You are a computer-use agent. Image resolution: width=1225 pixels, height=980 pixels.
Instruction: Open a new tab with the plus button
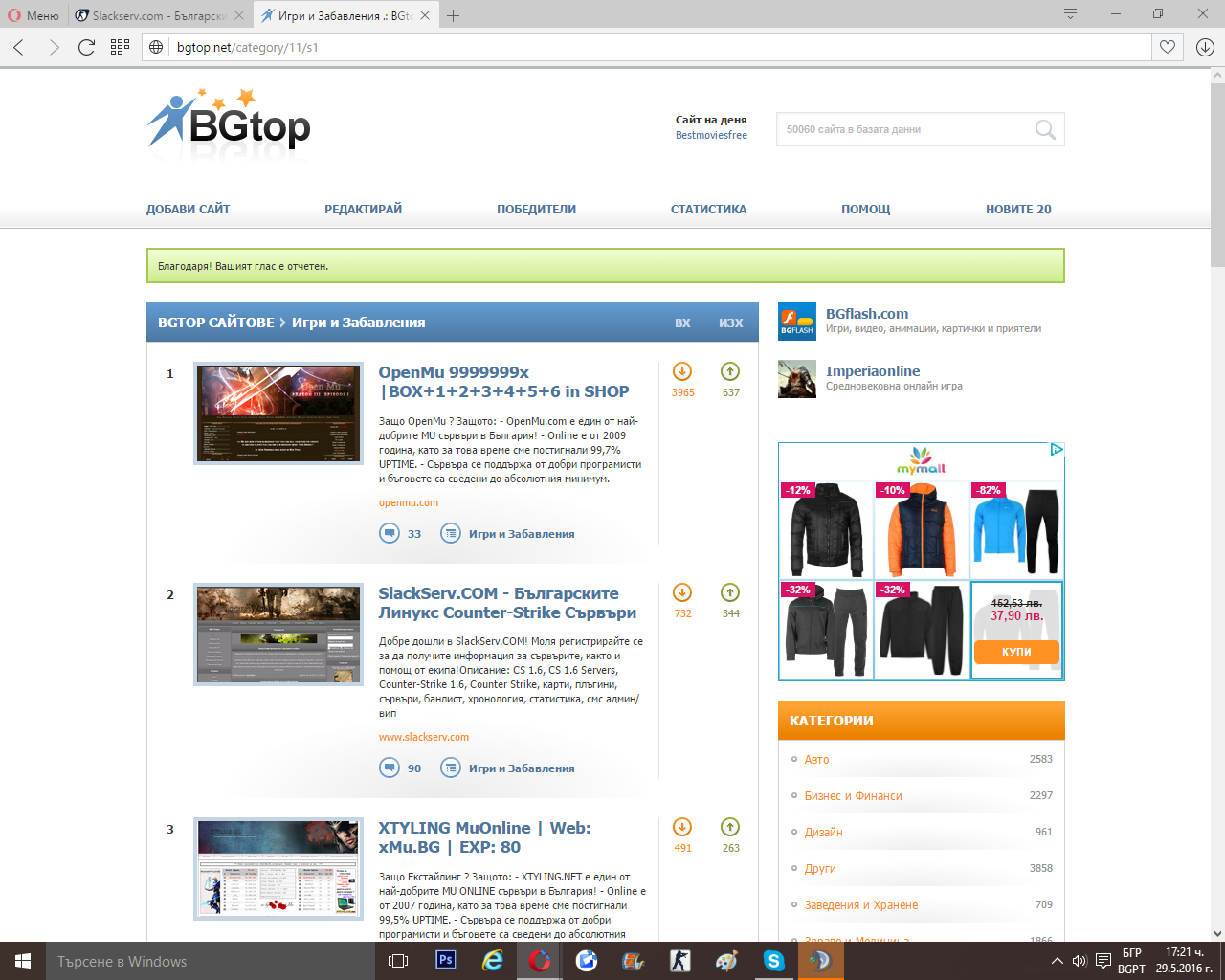tap(453, 15)
